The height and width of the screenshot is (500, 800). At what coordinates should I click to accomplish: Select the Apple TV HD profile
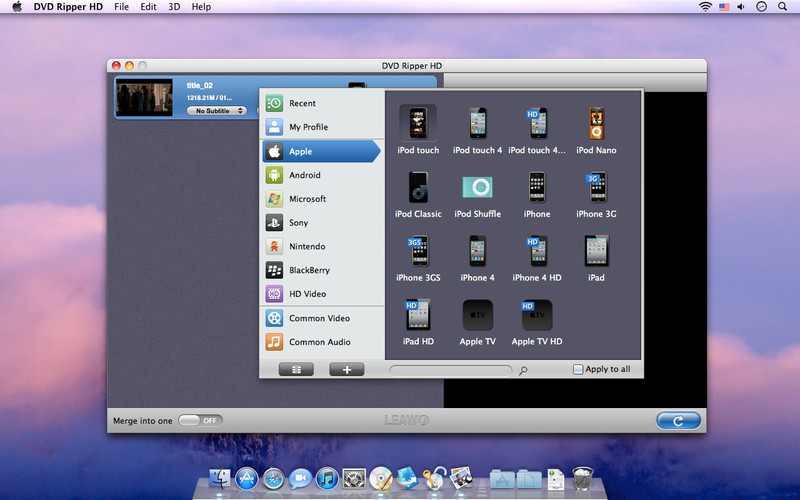(x=537, y=316)
